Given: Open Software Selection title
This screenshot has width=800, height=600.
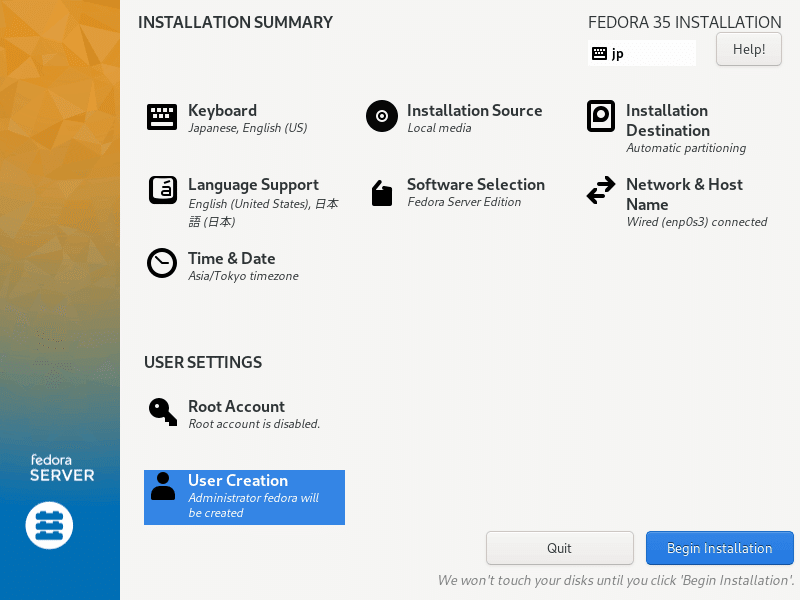Looking at the screenshot, I should (476, 185).
